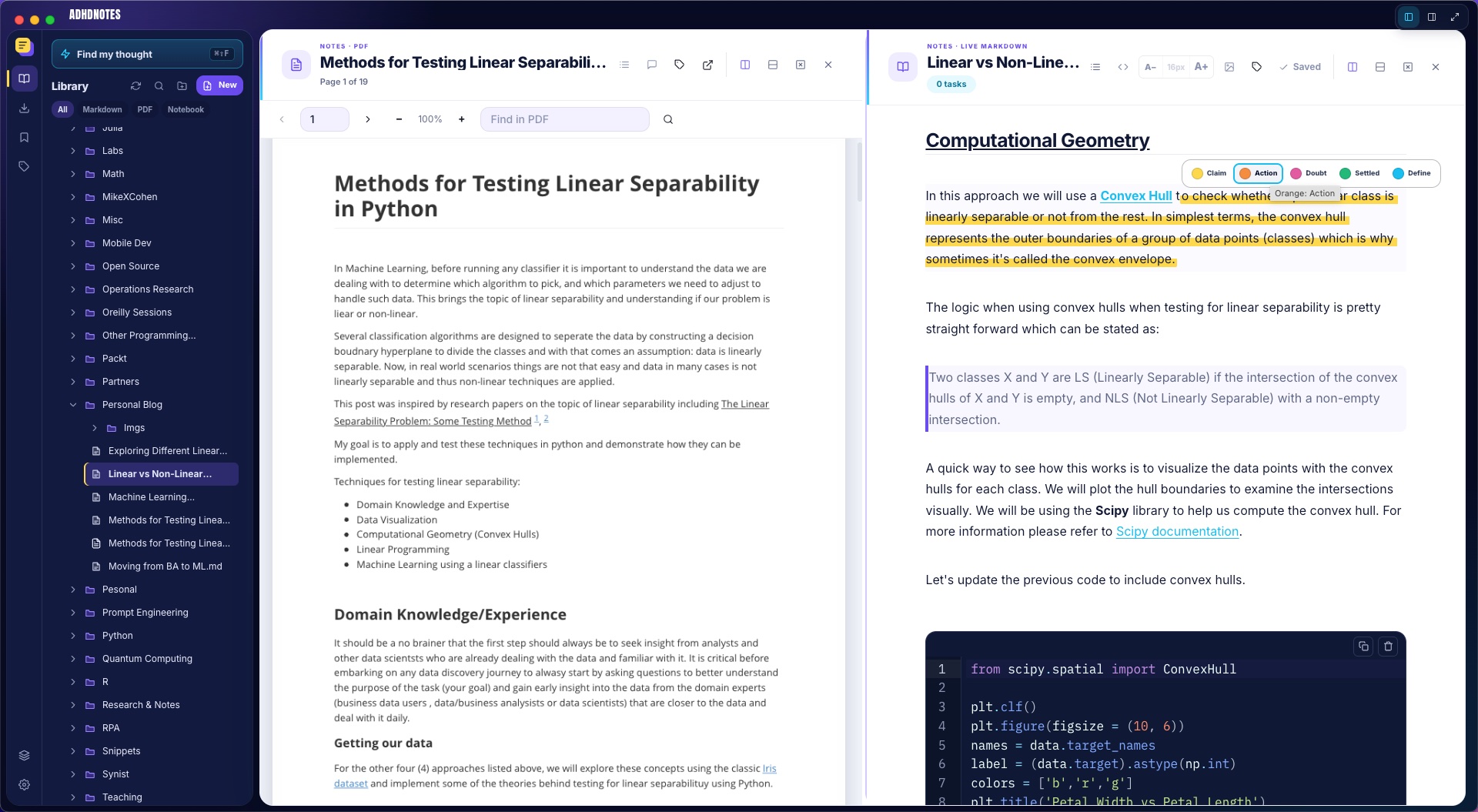Open the library book icon in sidebar

click(x=24, y=79)
